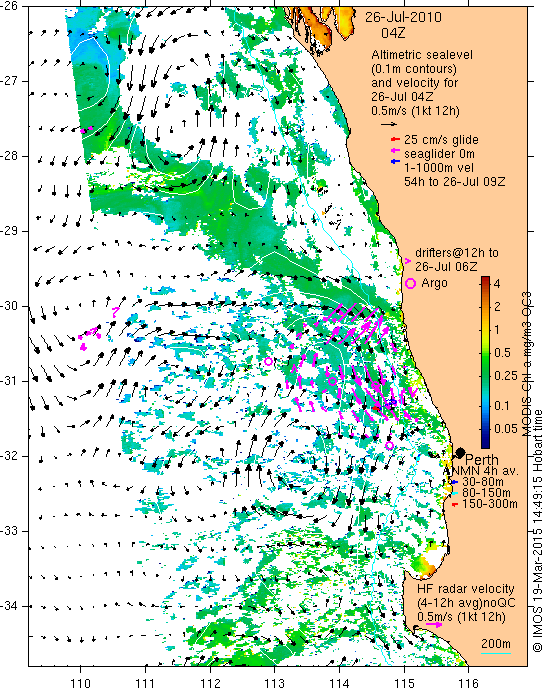
Task: Click the '26-Jul 06Z' drifter time text
Action: tap(446, 267)
